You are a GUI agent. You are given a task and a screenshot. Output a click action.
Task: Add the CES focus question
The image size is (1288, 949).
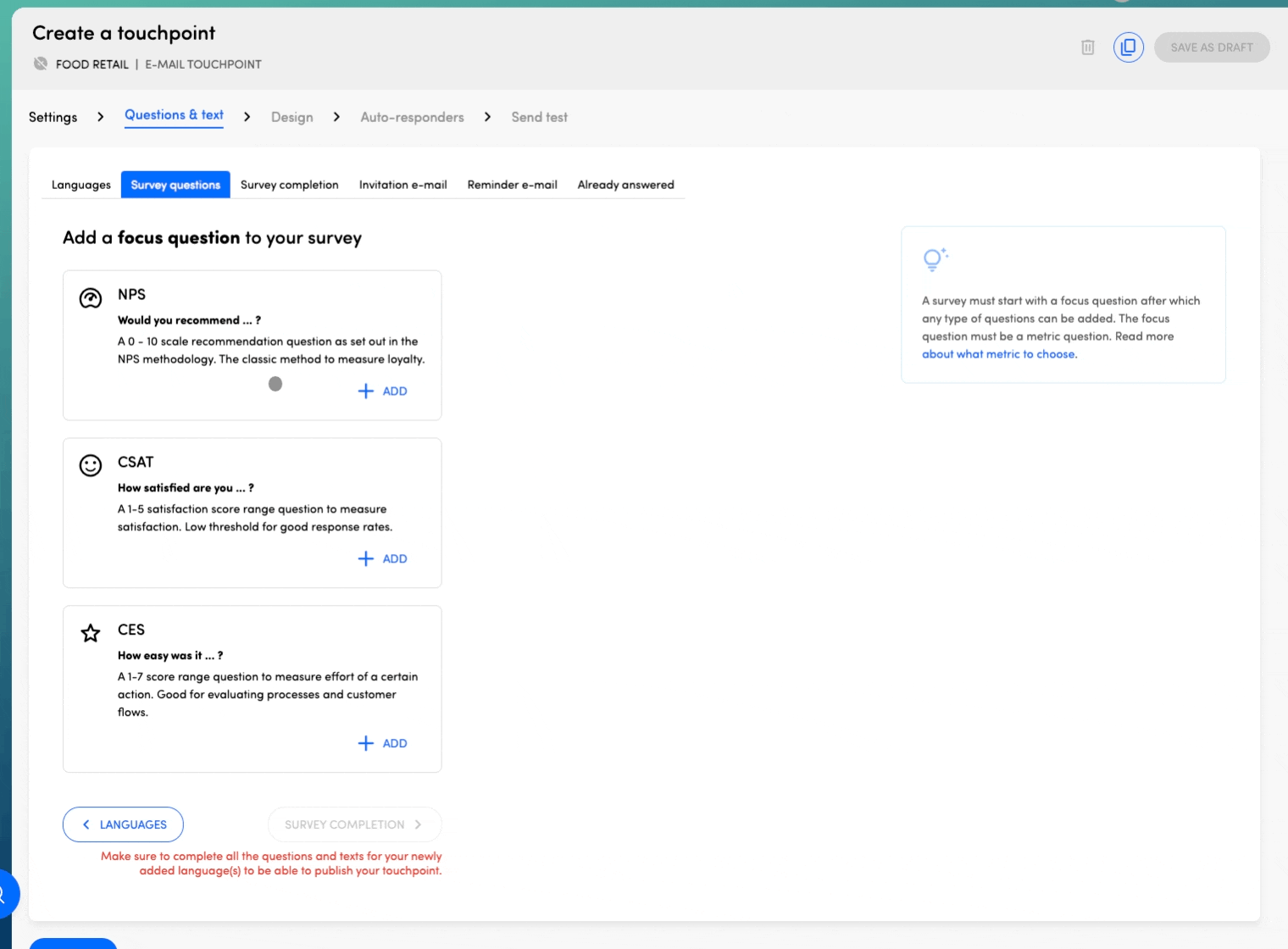point(383,743)
